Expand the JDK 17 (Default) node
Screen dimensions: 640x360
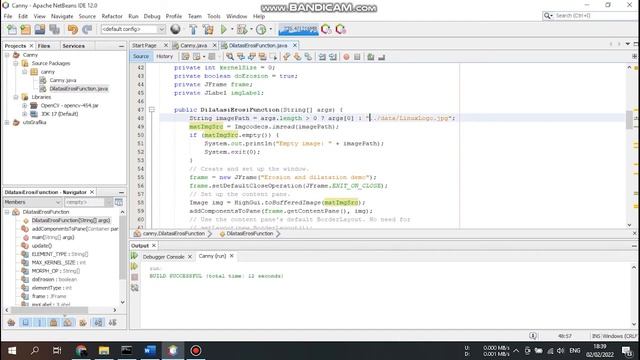(24, 114)
